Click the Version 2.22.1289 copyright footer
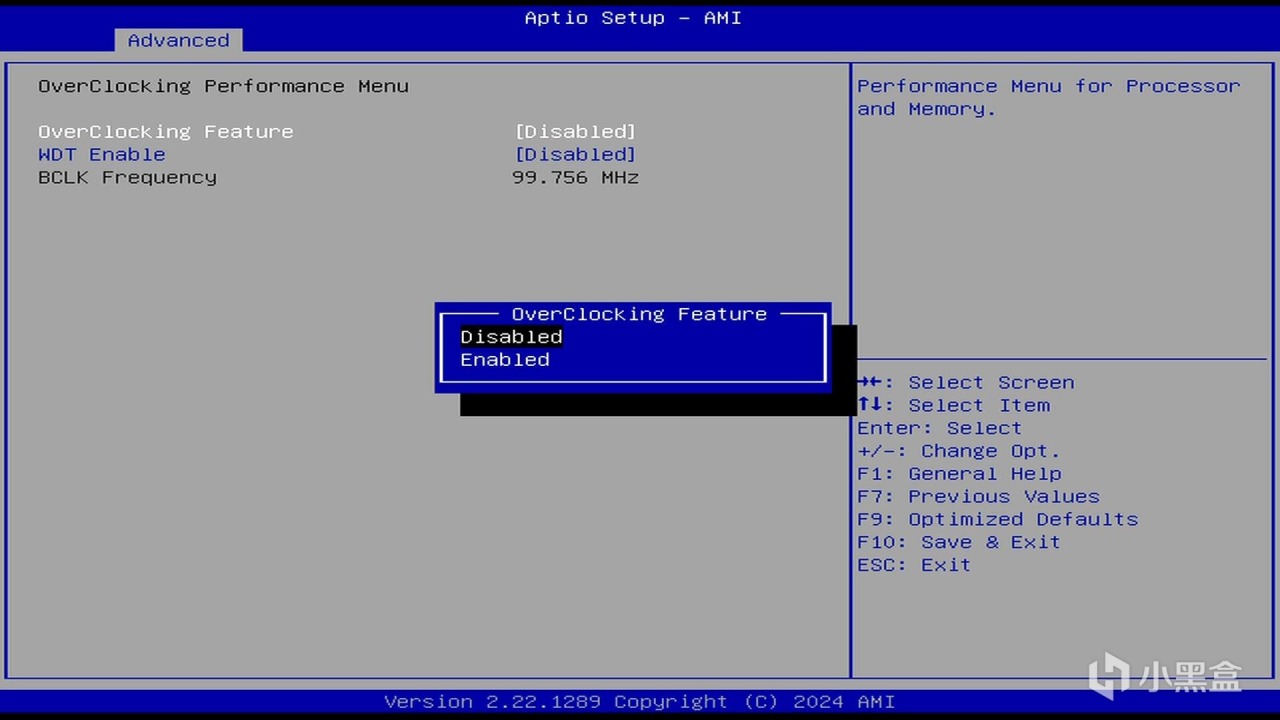Image resolution: width=1280 pixels, height=720 pixels. (640, 702)
